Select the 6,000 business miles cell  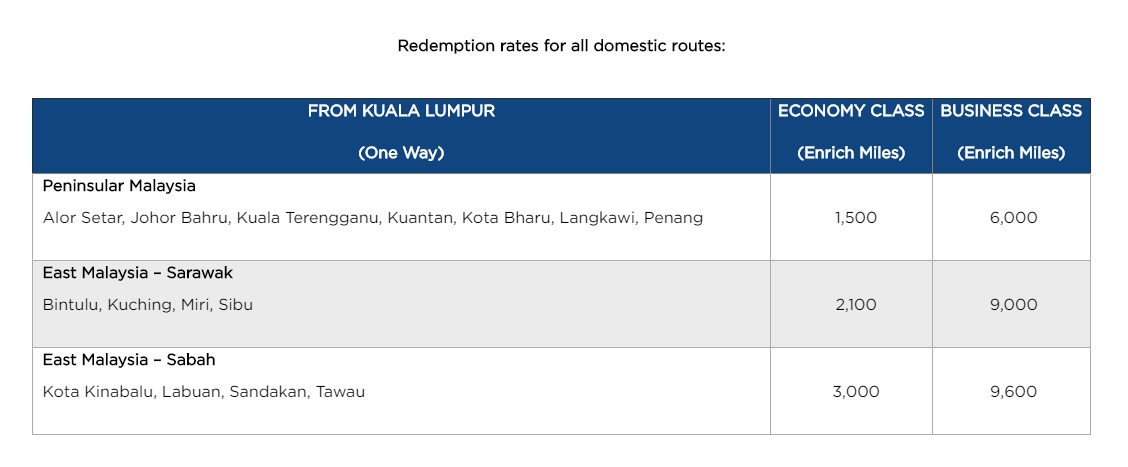1013,218
